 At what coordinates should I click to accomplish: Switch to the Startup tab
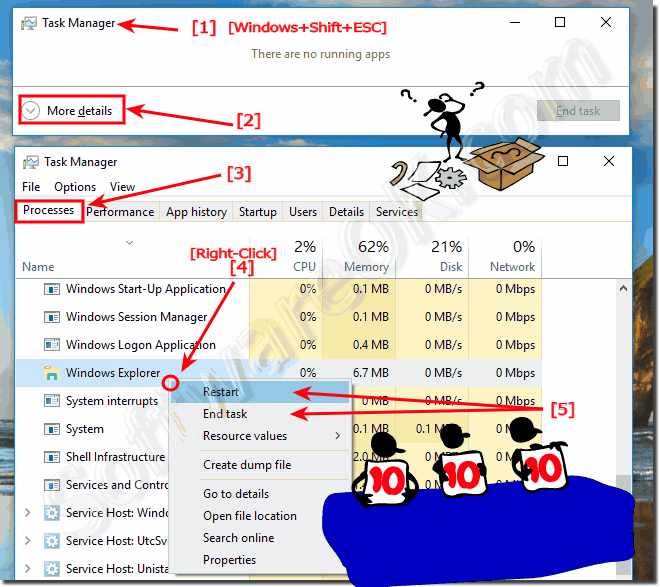[258, 212]
